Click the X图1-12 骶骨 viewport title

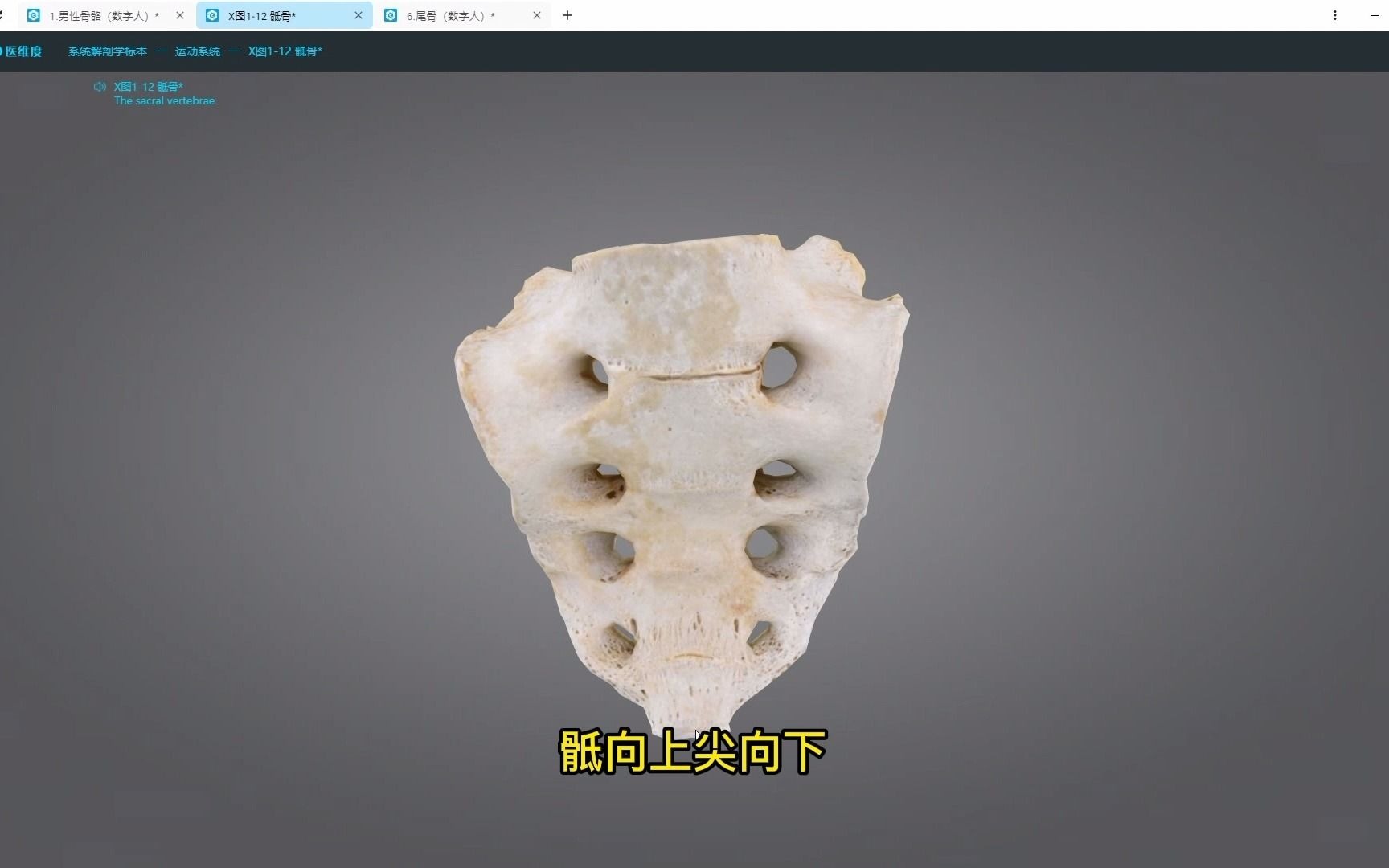(x=148, y=86)
